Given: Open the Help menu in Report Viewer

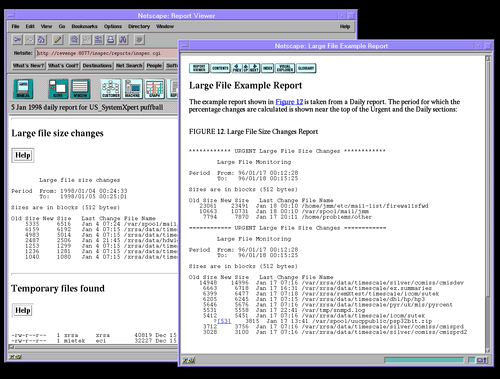Looking at the screenshot, I should tap(345, 26).
